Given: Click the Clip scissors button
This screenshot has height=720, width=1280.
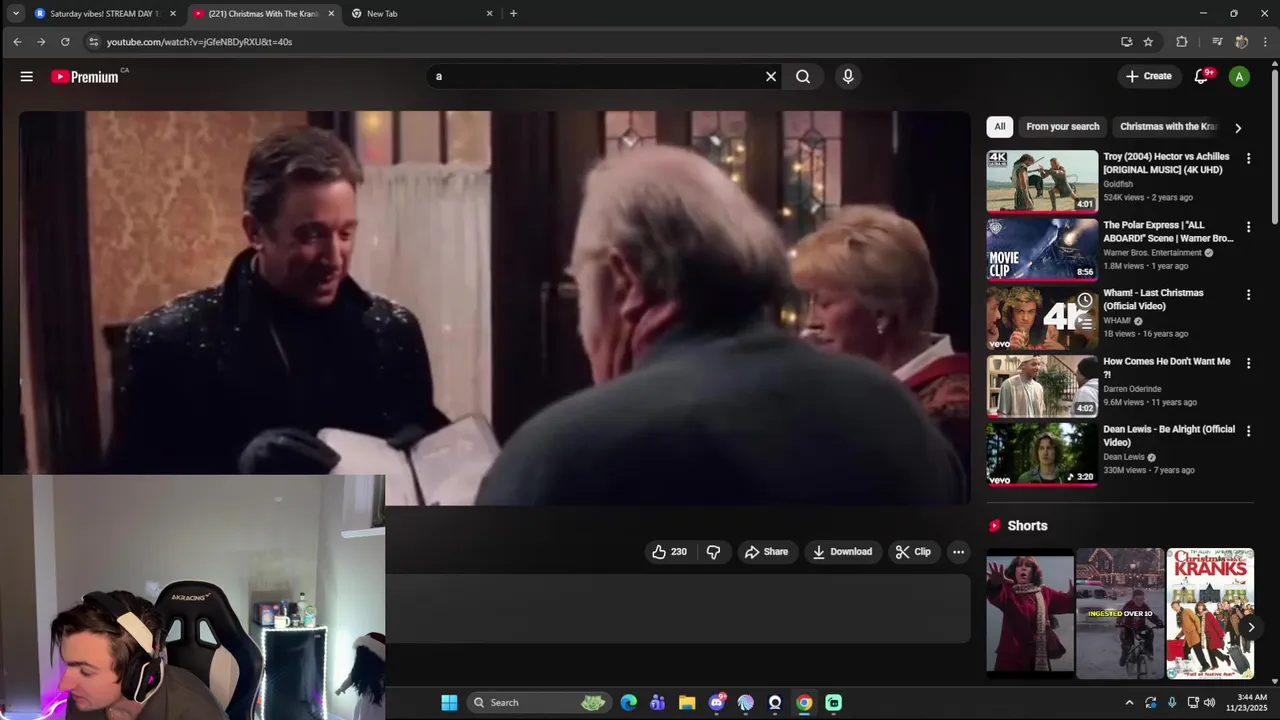Looking at the screenshot, I should (913, 552).
